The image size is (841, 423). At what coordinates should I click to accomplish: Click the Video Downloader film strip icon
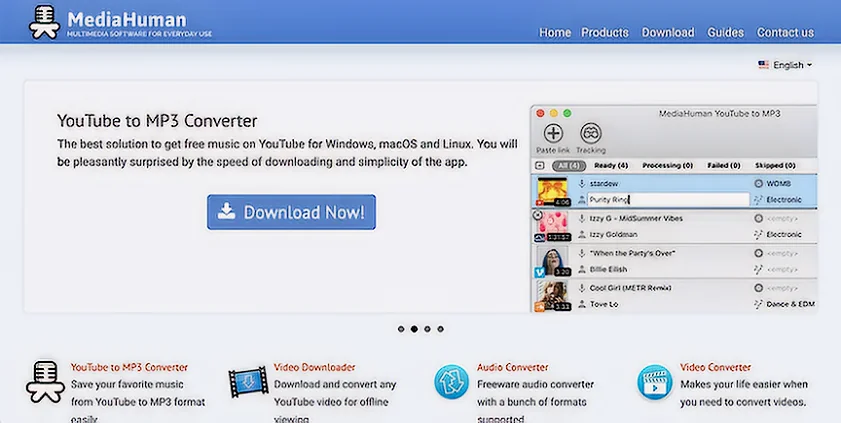pos(248,382)
